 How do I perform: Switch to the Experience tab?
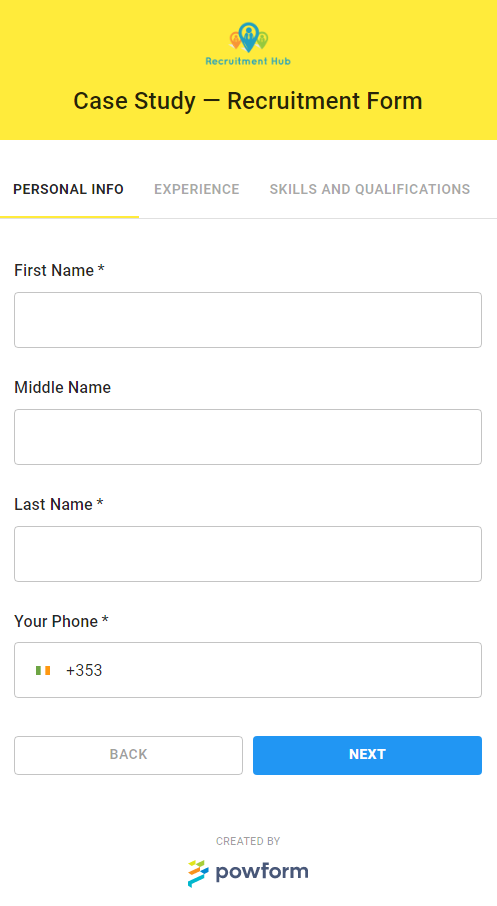click(196, 189)
